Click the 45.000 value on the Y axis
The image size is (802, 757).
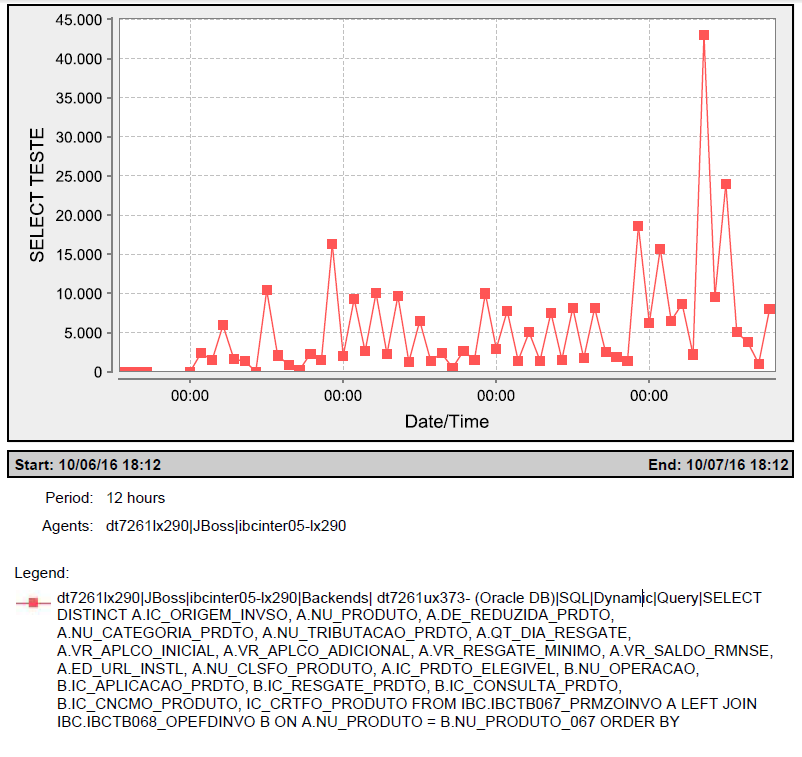pos(79,17)
